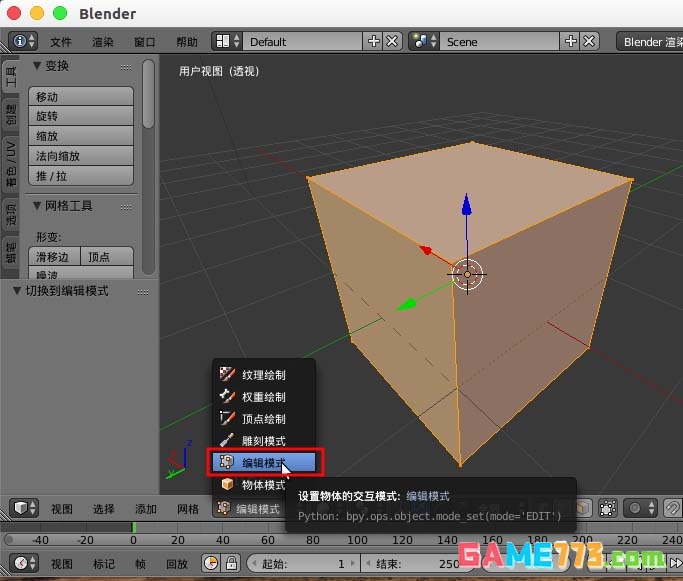Viewport: 683px width, 581px height.
Task: Toggle the snap magnet icon
Action: coord(673,508)
